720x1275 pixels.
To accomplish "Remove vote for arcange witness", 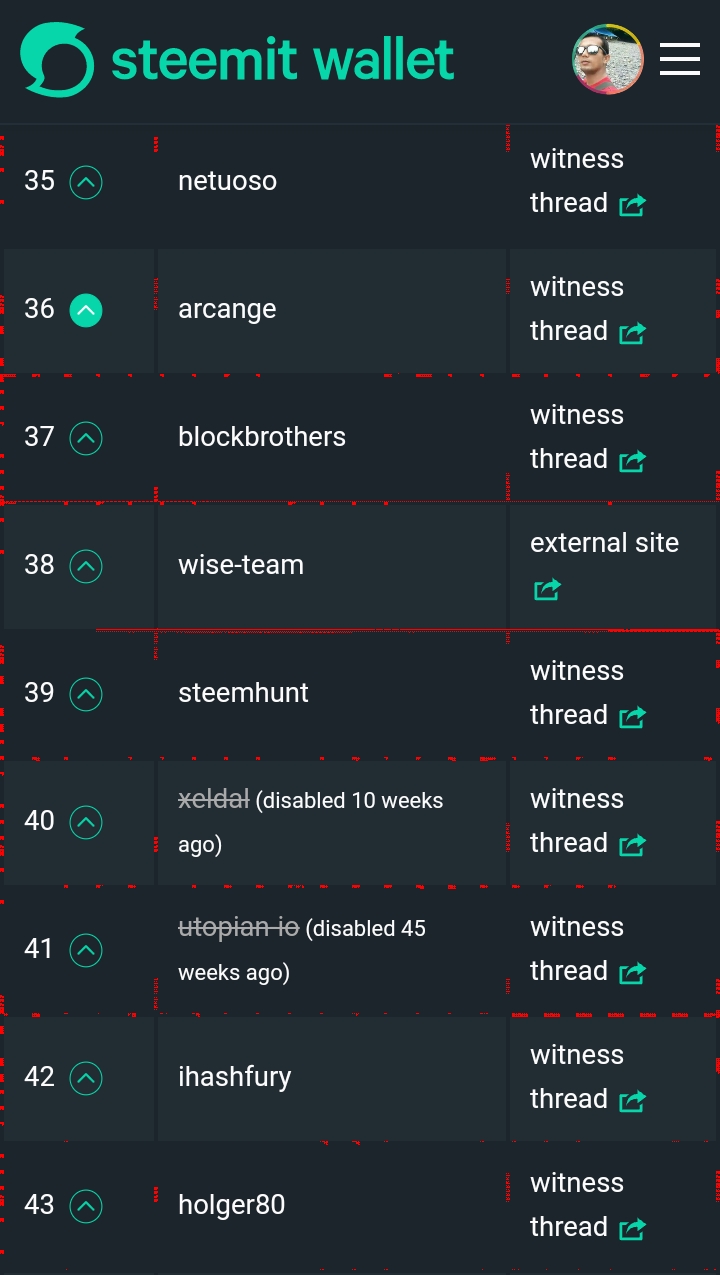I will click(86, 310).
